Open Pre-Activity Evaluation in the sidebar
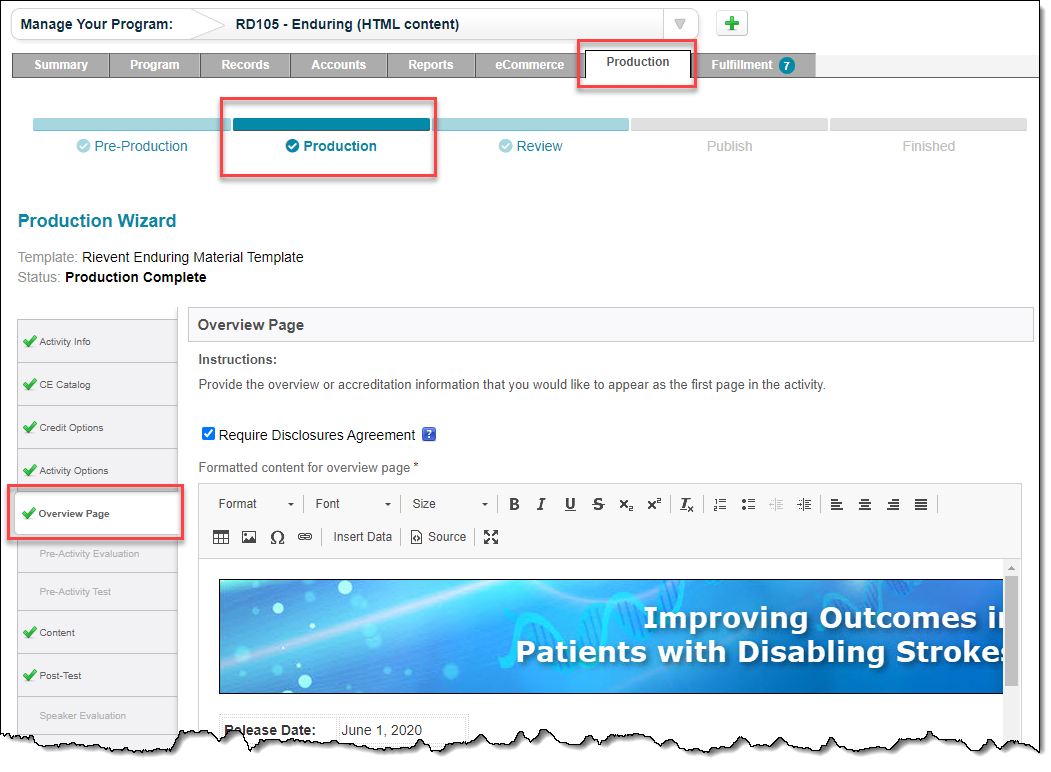 pos(97,554)
